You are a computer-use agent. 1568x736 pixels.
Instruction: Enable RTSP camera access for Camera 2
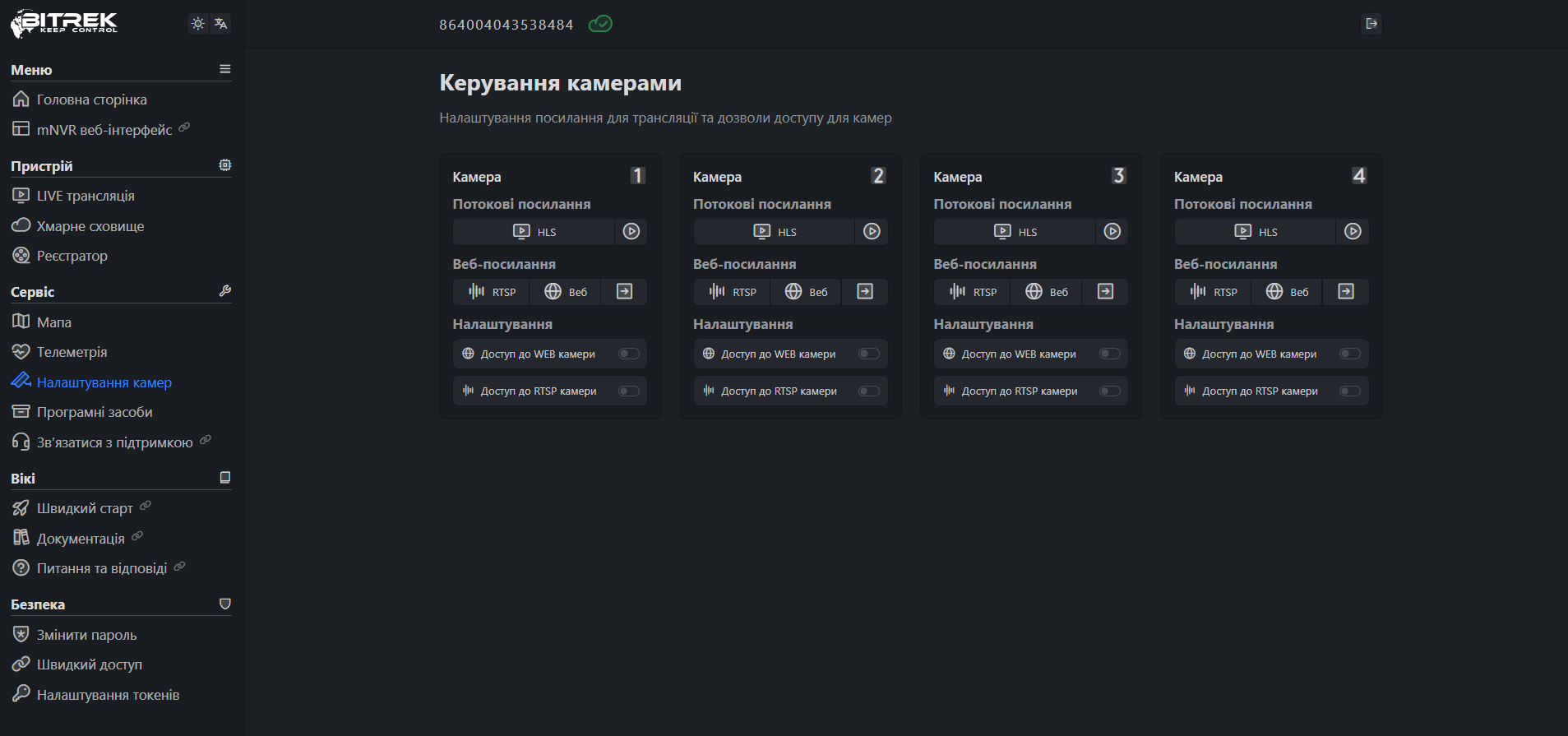[869, 391]
